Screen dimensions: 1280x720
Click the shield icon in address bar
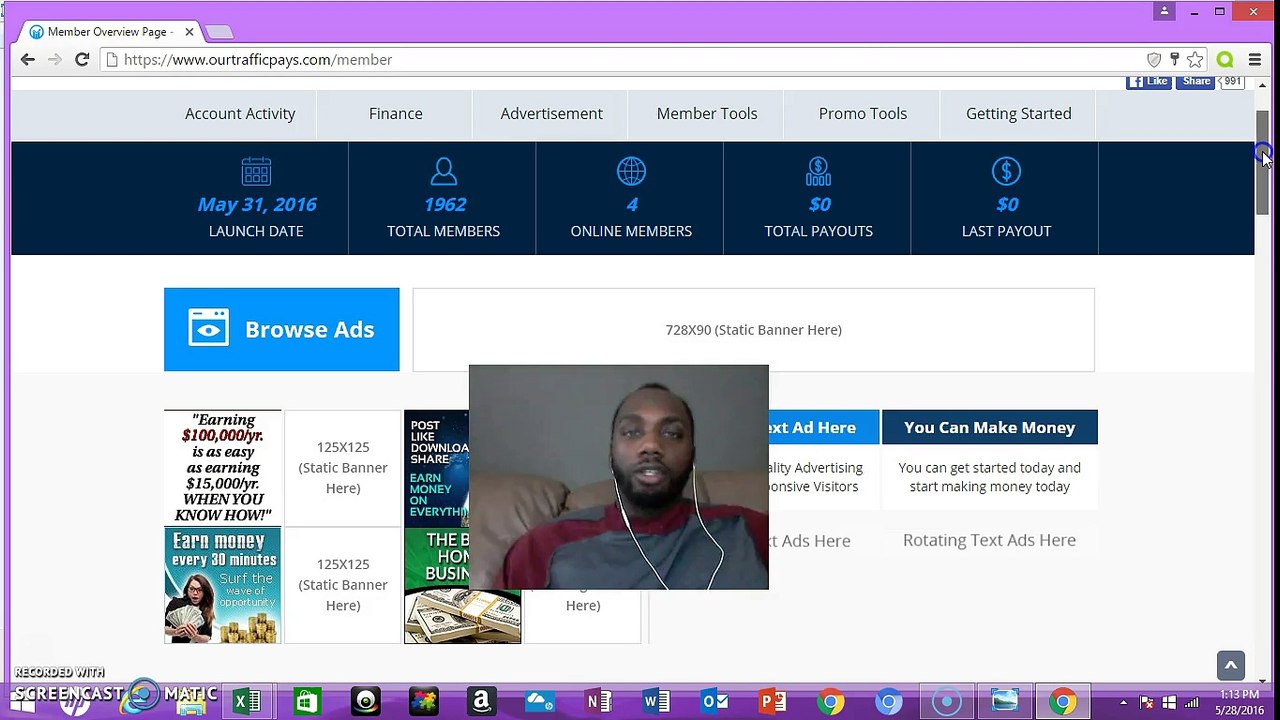pyautogui.click(x=1154, y=60)
